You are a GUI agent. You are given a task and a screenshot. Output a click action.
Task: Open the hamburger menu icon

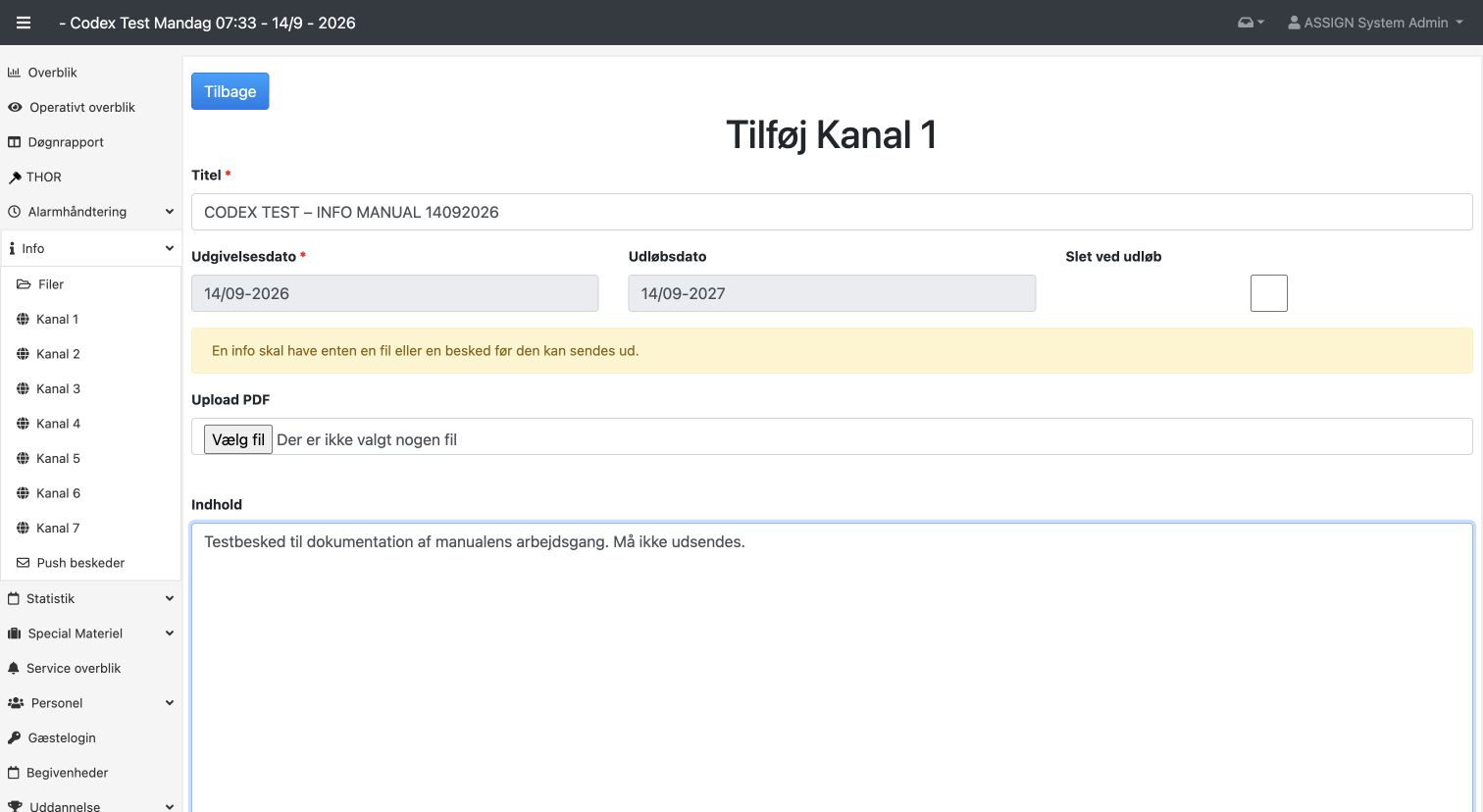[x=24, y=23]
